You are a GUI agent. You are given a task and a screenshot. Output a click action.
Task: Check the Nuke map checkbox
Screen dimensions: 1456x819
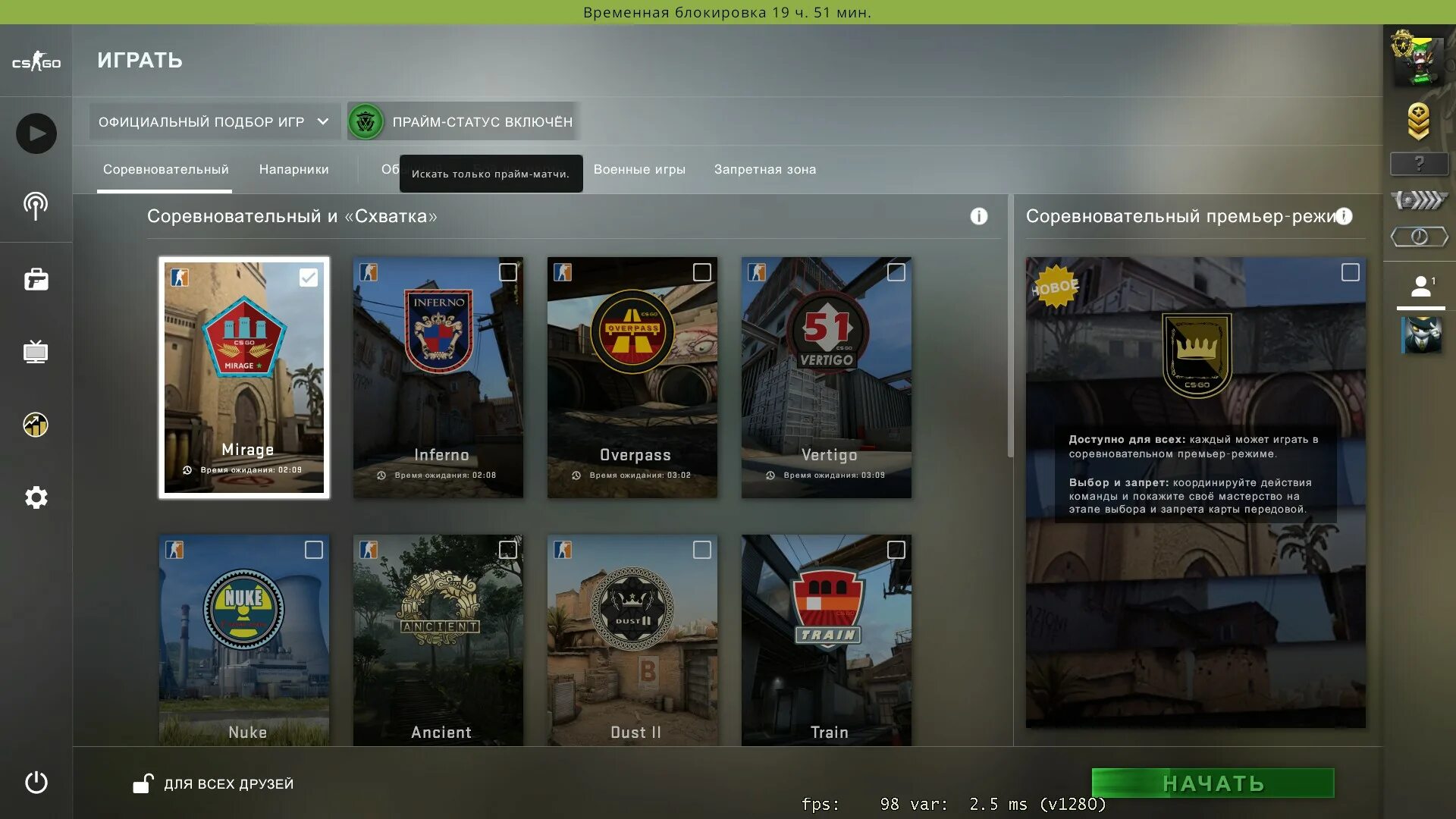[x=314, y=550]
